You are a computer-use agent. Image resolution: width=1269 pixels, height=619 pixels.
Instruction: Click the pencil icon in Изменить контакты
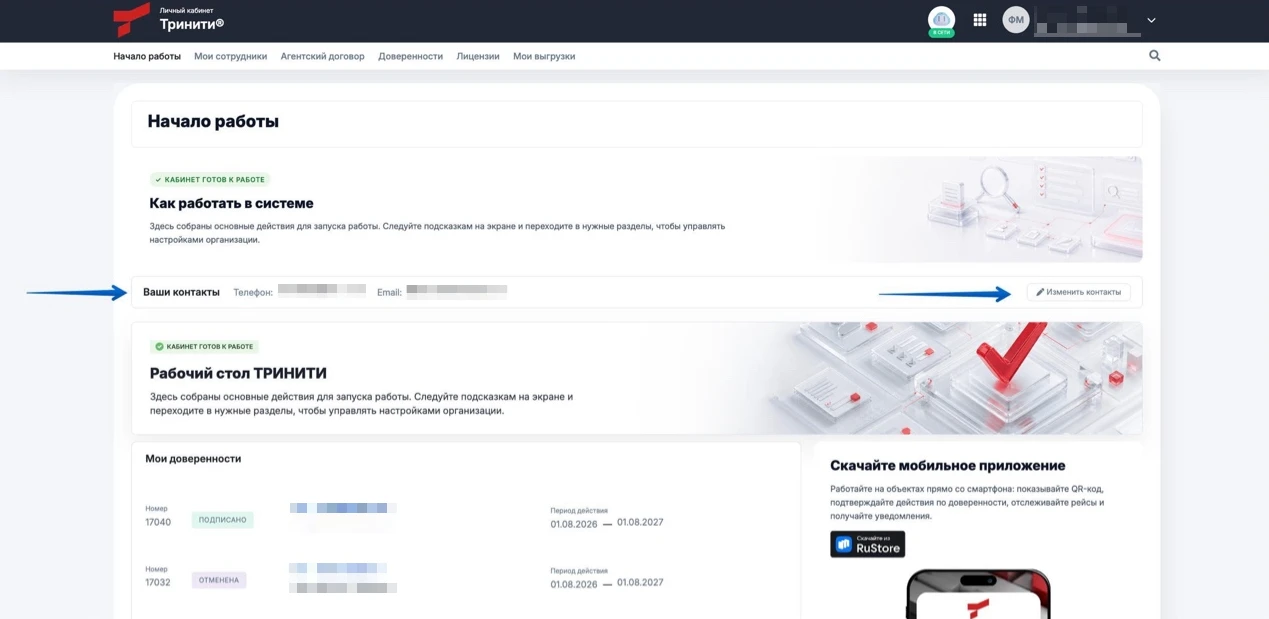tap(1040, 292)
